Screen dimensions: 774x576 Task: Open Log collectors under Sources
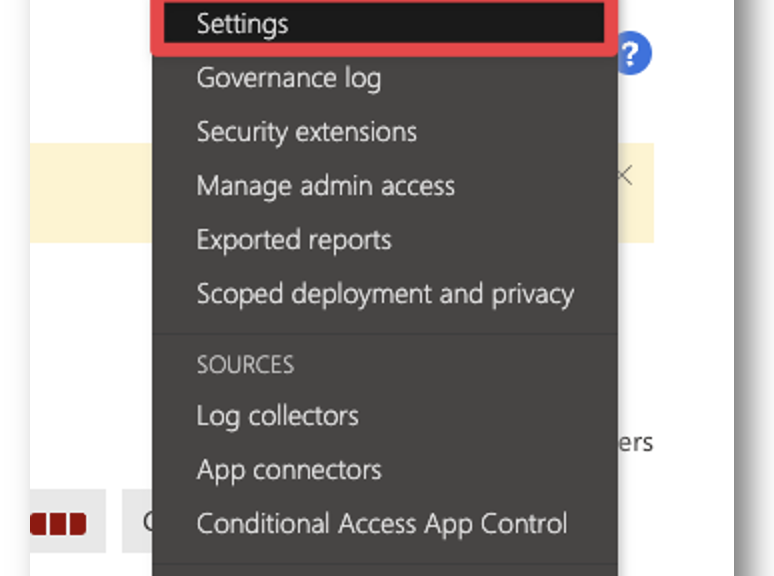(277, 416)
